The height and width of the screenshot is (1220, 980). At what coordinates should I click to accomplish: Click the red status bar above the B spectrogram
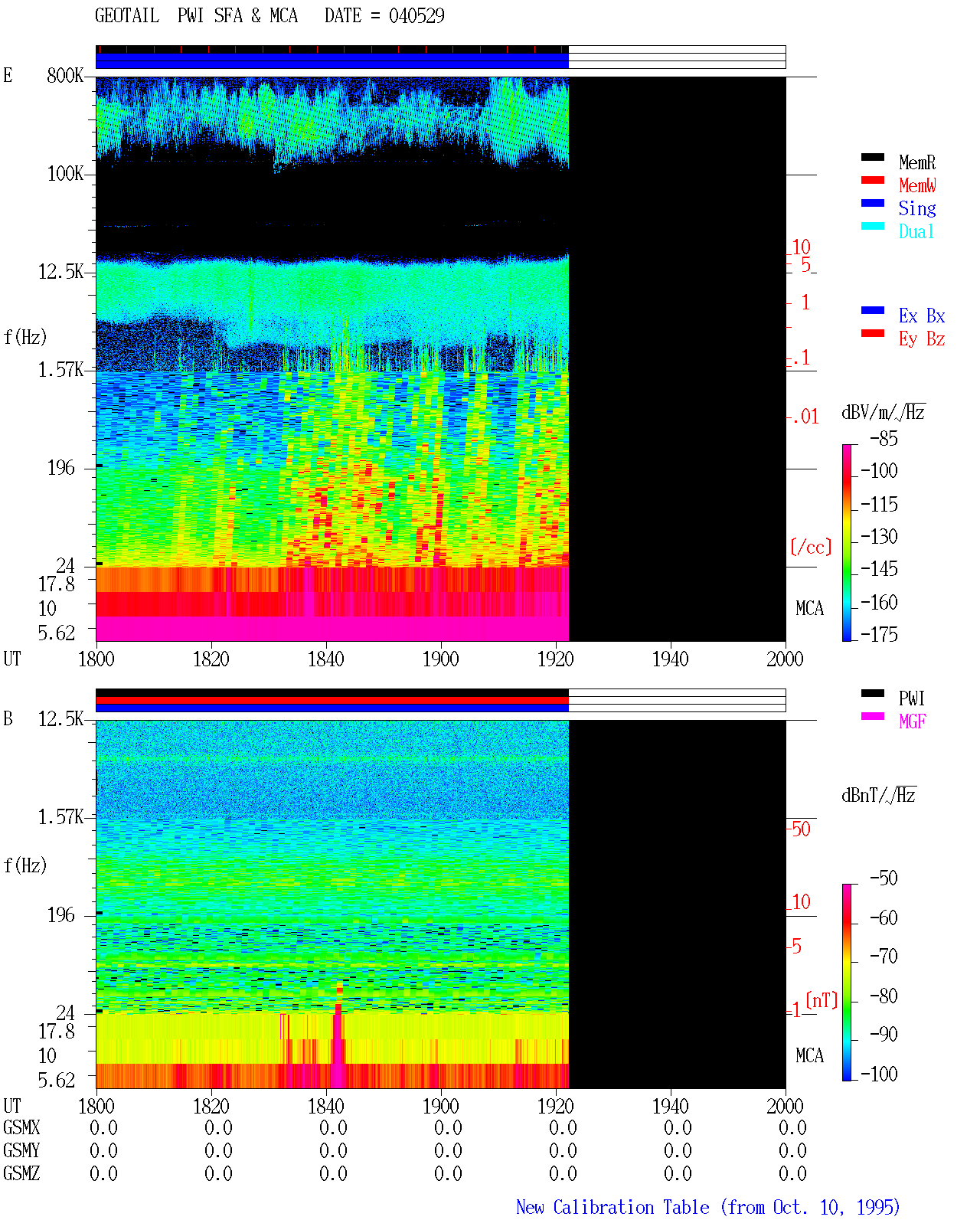332,700
